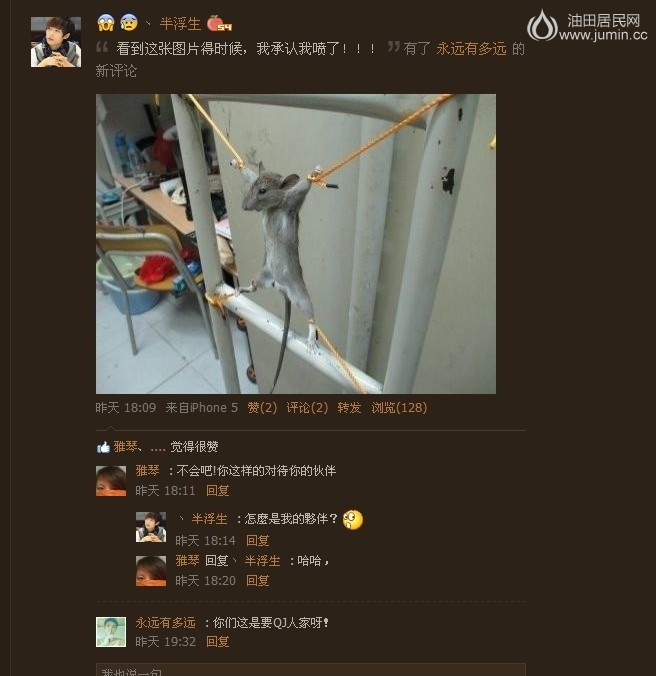Open 雅琴's avatar on the first comment

click(111, 481)
